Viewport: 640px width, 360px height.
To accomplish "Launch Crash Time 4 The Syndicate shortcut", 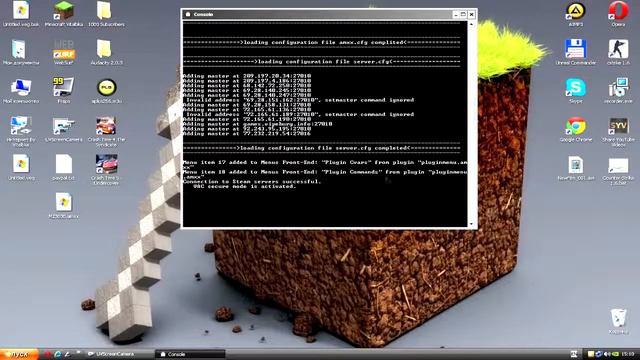I will tap(107, 131).
